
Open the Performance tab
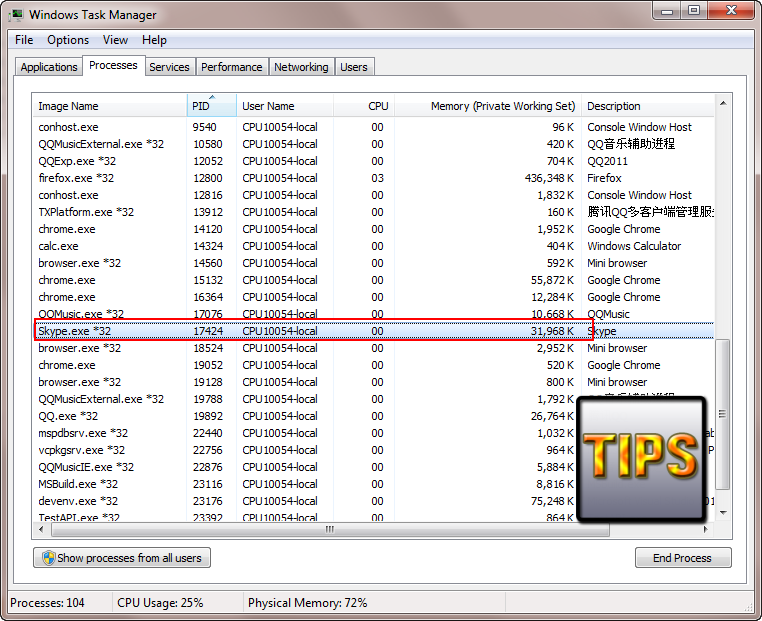pyautogui.click(x=231, y=67)
